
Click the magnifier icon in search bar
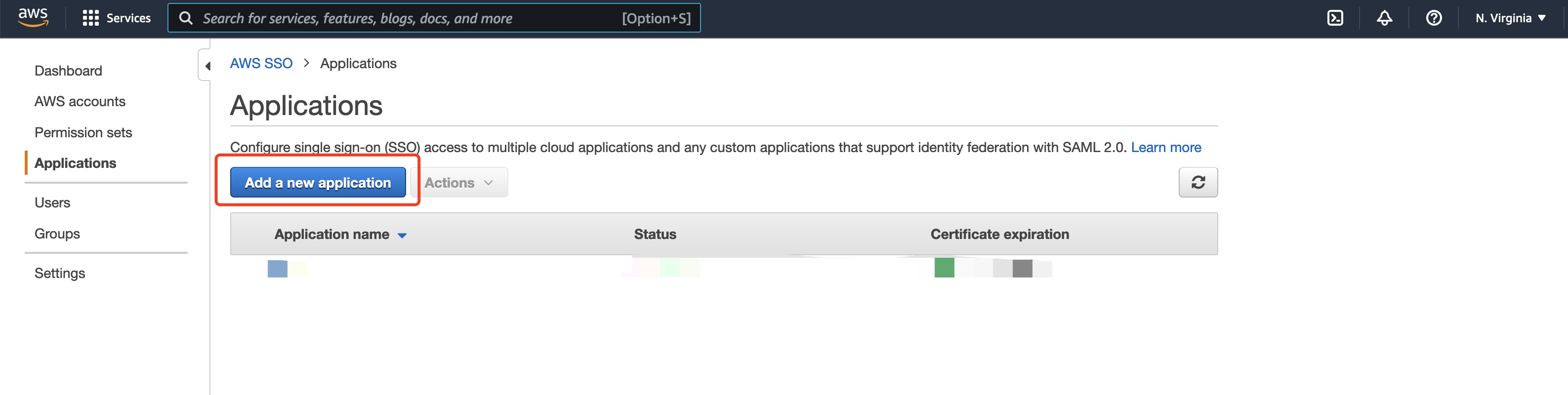pos(186,18)
